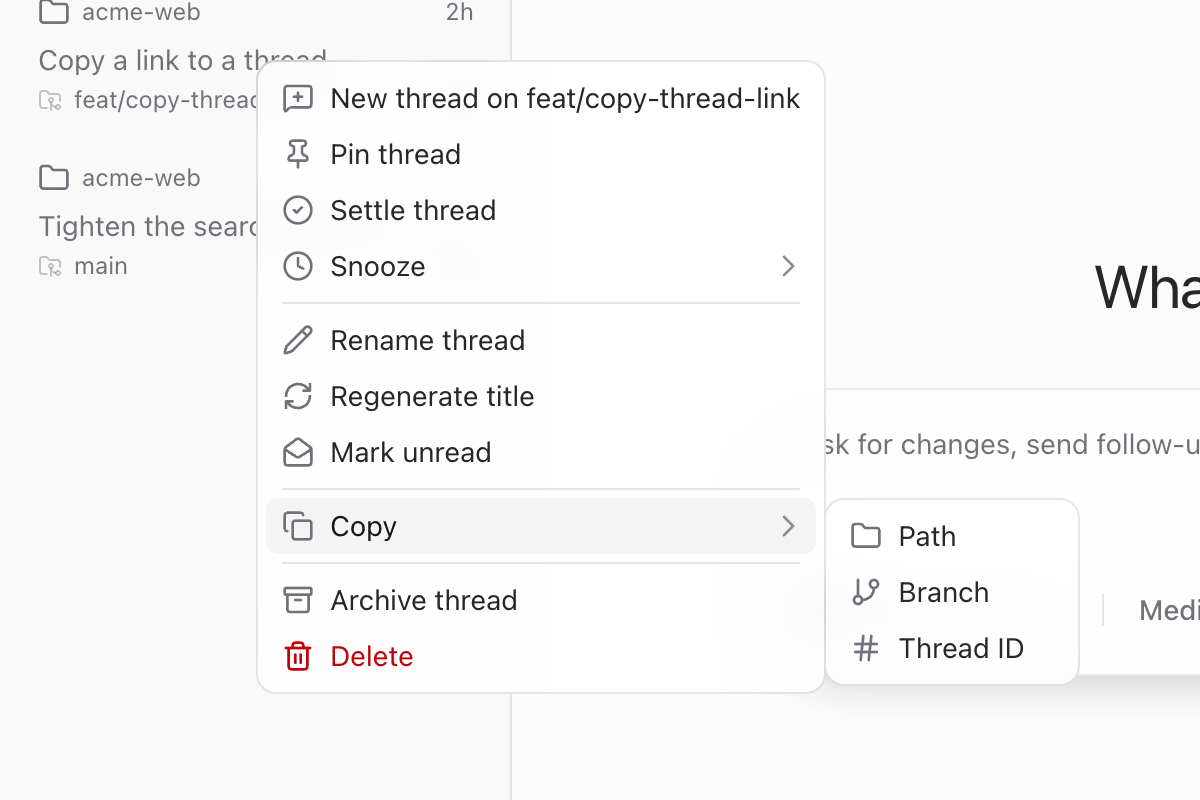
Task: Select Path from the Copy submenu
Action: click(x=952, y=536)
